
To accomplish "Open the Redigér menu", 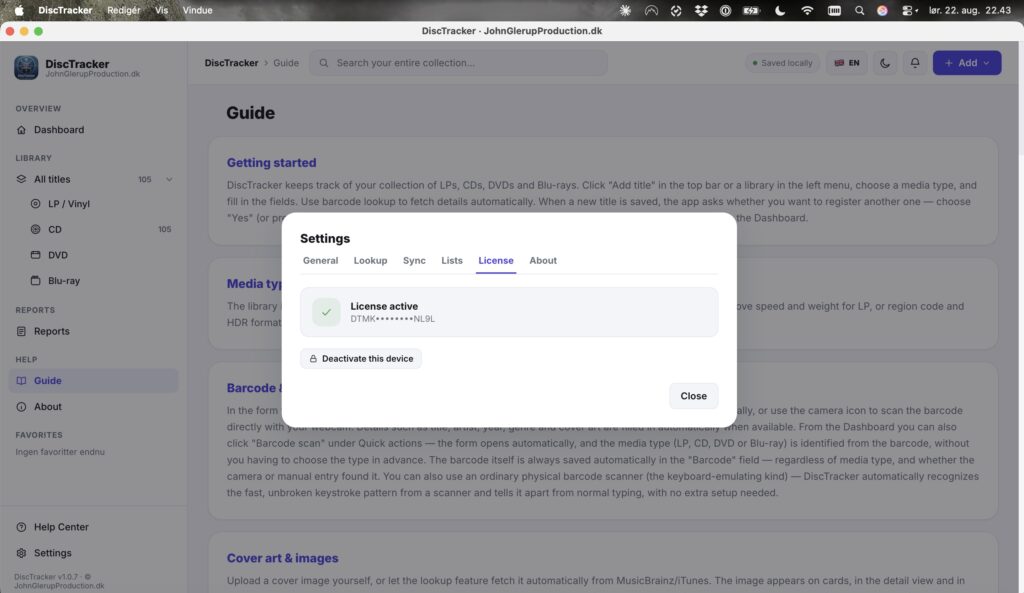I will pyautogui.click(x=123, y=10).
